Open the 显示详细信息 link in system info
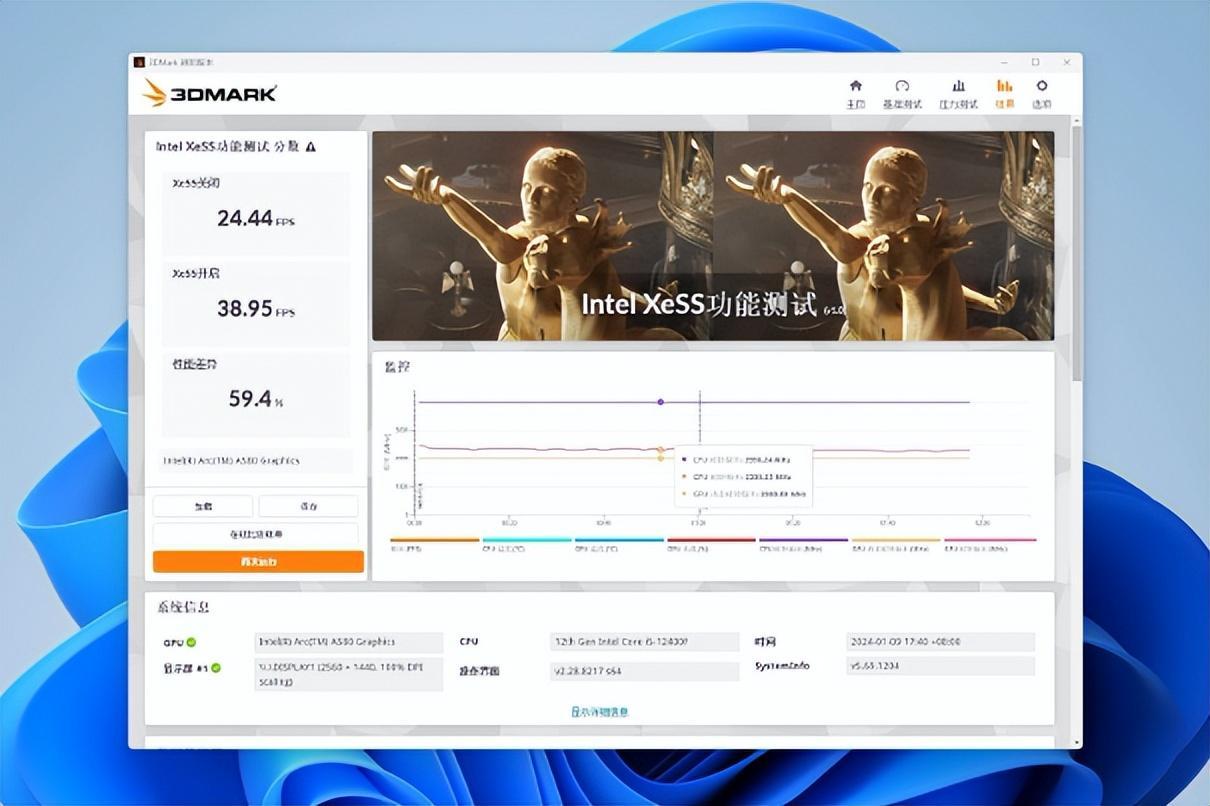The width and height of the screenshot is (1210, 806). click(599, 712)
